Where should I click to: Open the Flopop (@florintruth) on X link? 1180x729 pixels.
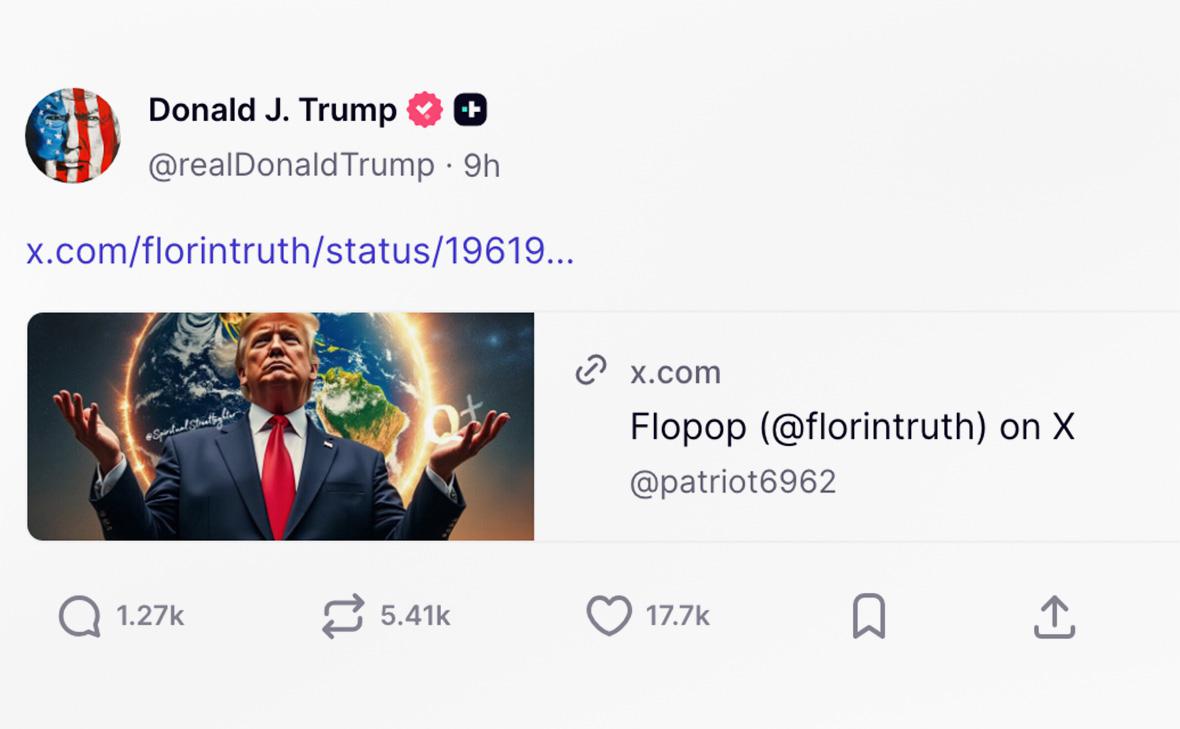tap(852, 426)
